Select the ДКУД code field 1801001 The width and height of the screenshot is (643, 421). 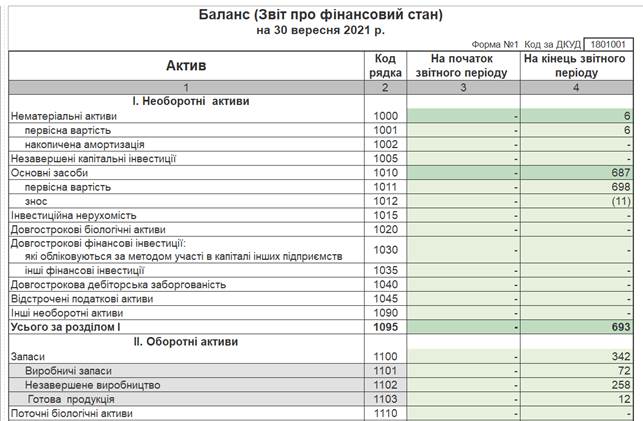point(607,45)
